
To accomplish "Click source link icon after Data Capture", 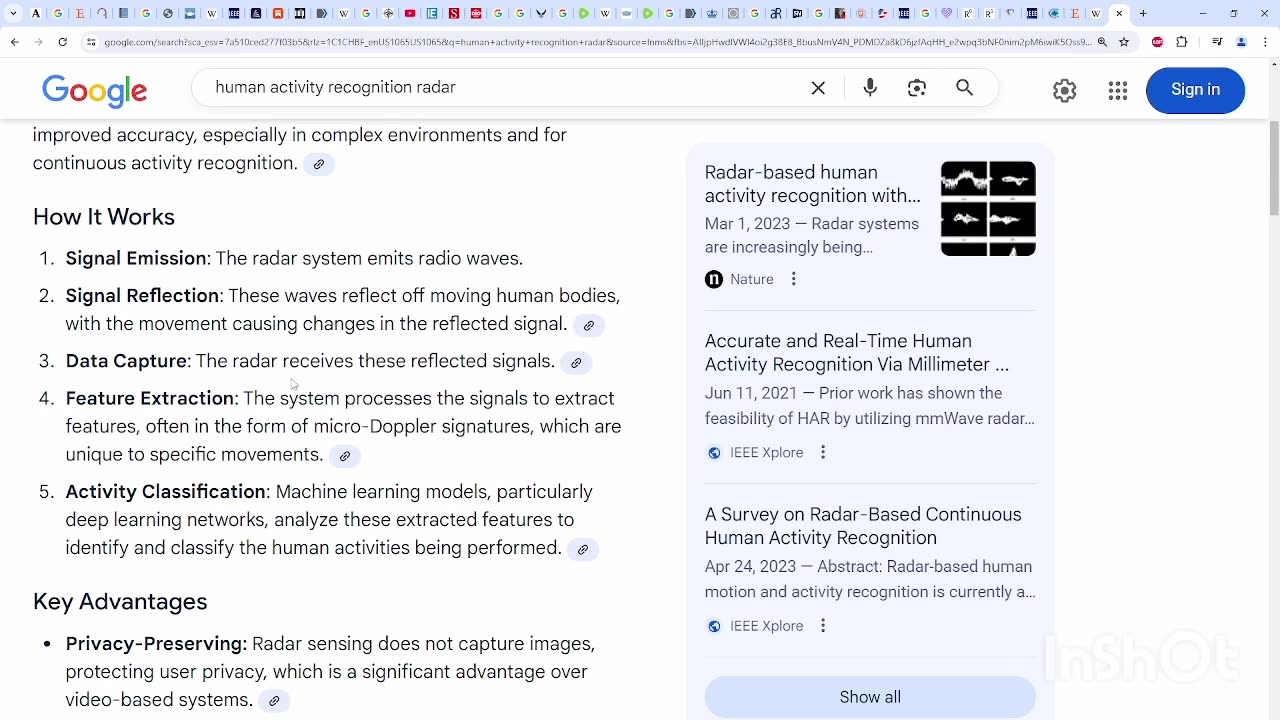I will (x=576, y=363).
